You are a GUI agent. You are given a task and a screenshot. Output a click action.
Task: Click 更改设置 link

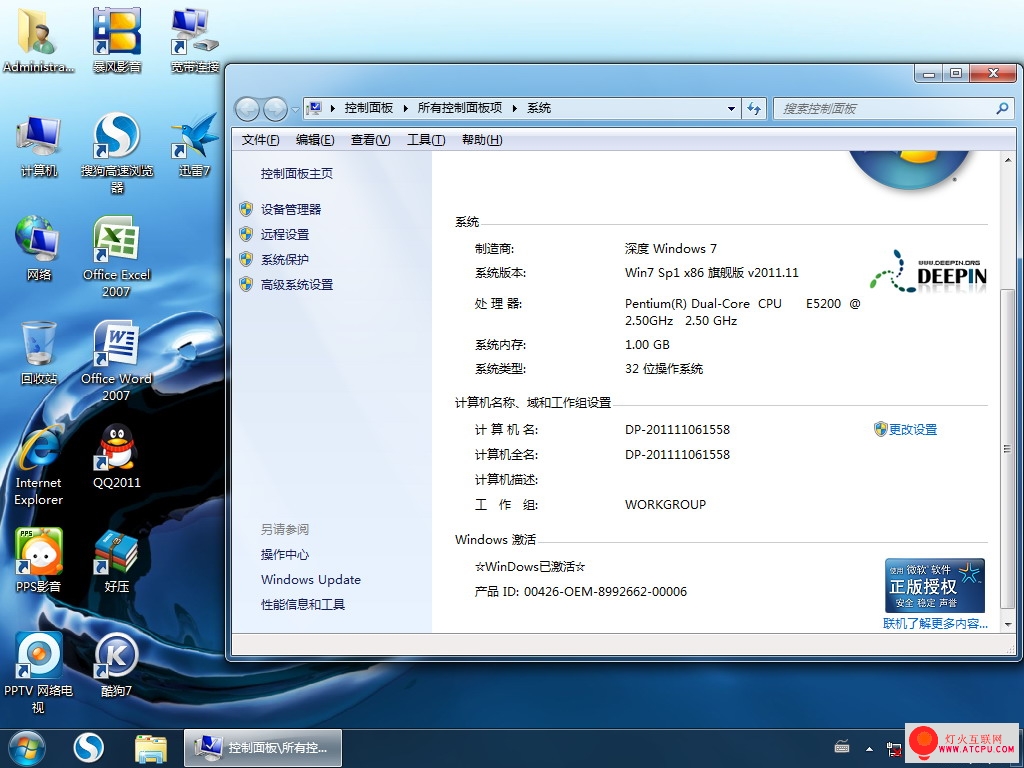click(912, 430)
